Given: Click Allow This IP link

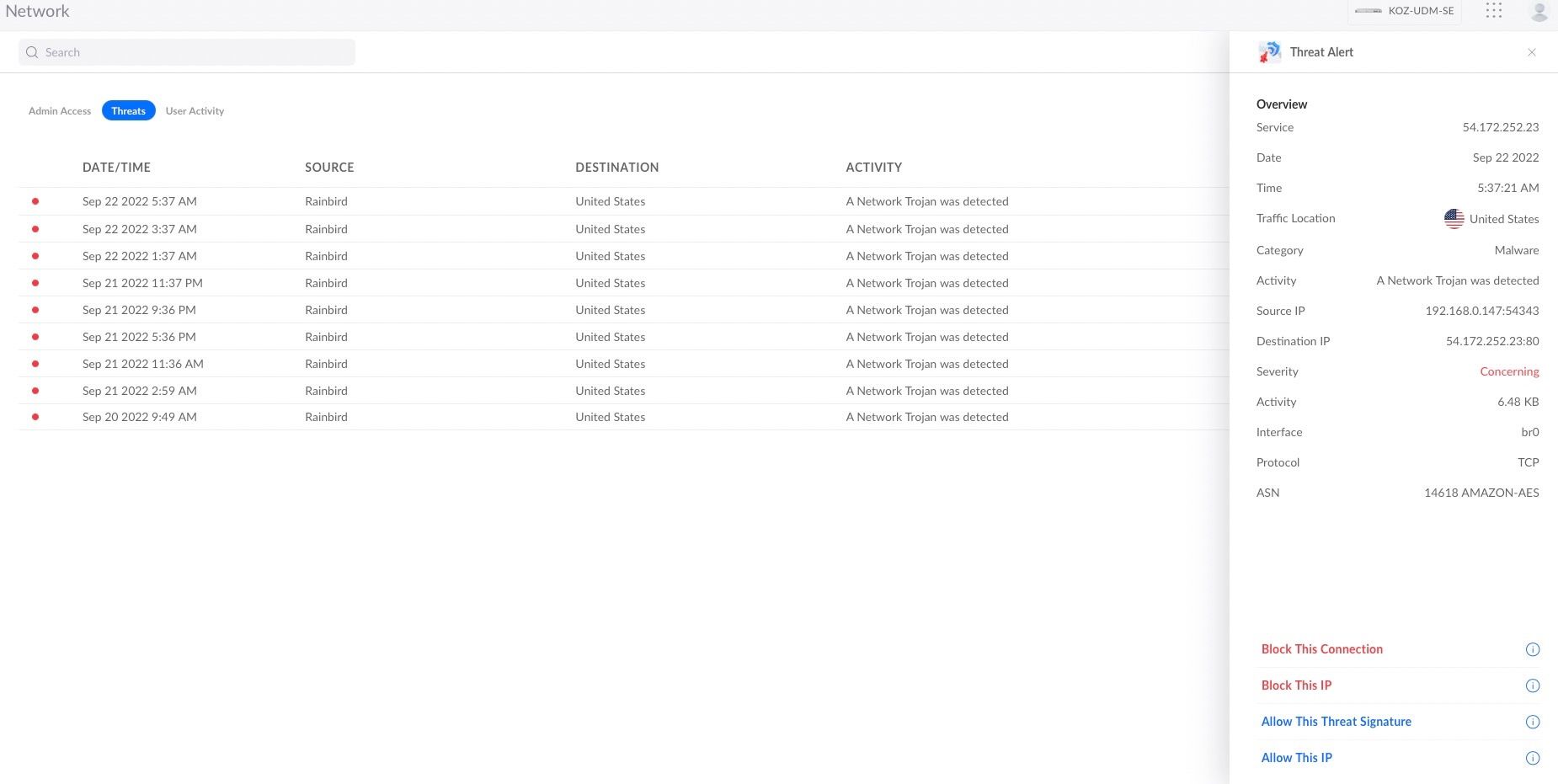Looking at the screenshot, I should (x=1296, y=758).
